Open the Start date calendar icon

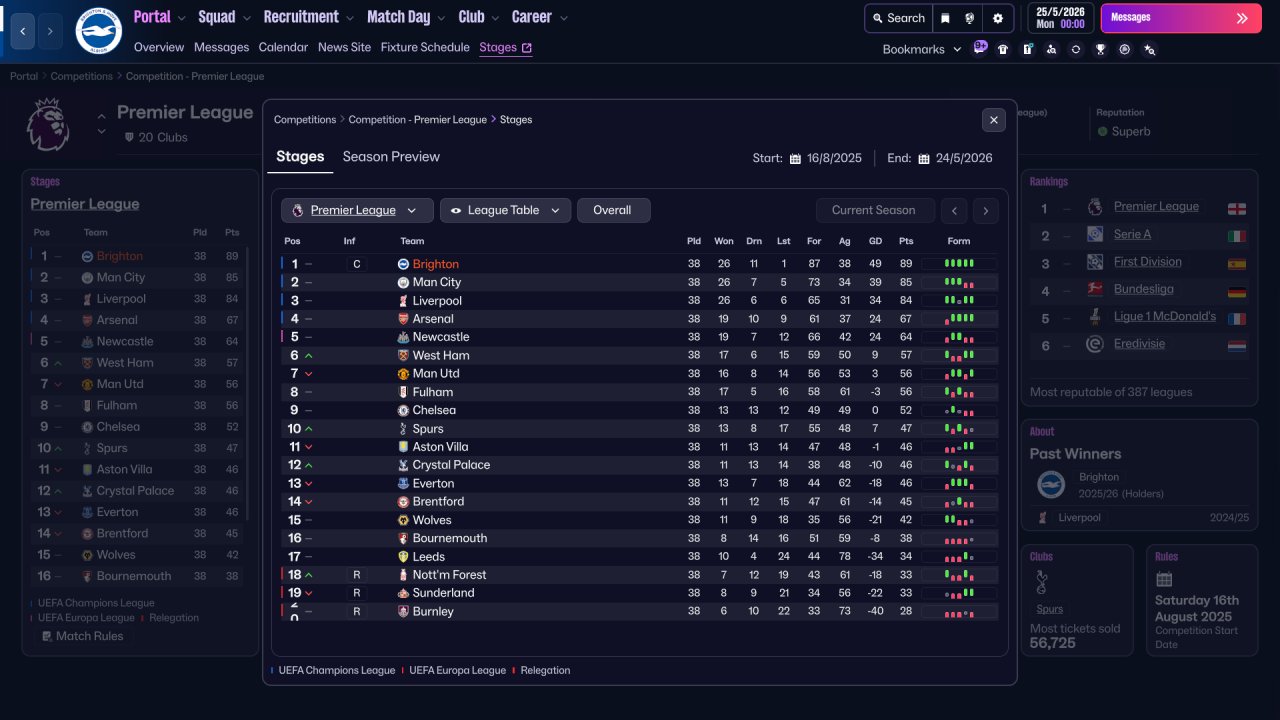795,158
